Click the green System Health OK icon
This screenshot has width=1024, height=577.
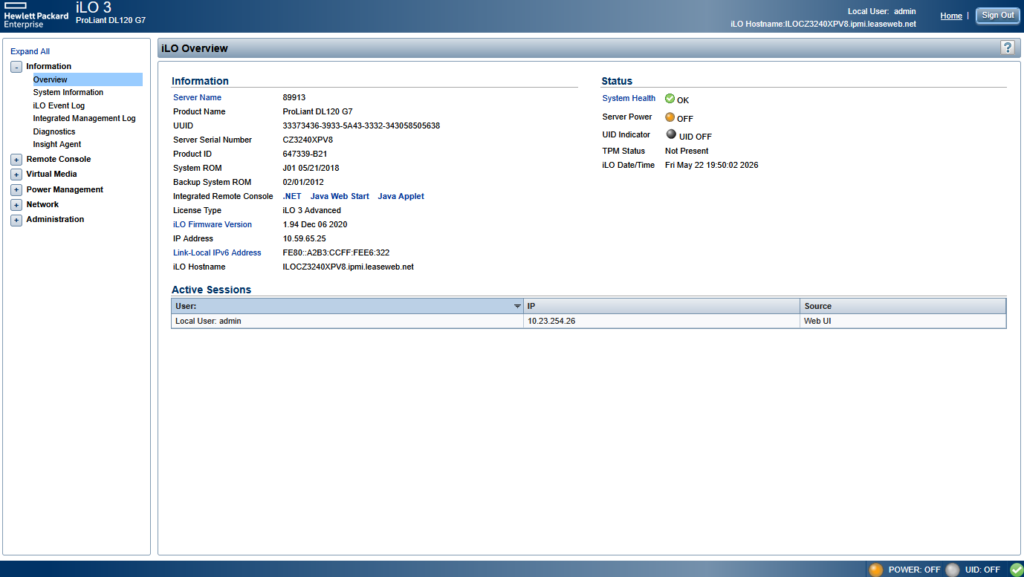tap(669, 99)
